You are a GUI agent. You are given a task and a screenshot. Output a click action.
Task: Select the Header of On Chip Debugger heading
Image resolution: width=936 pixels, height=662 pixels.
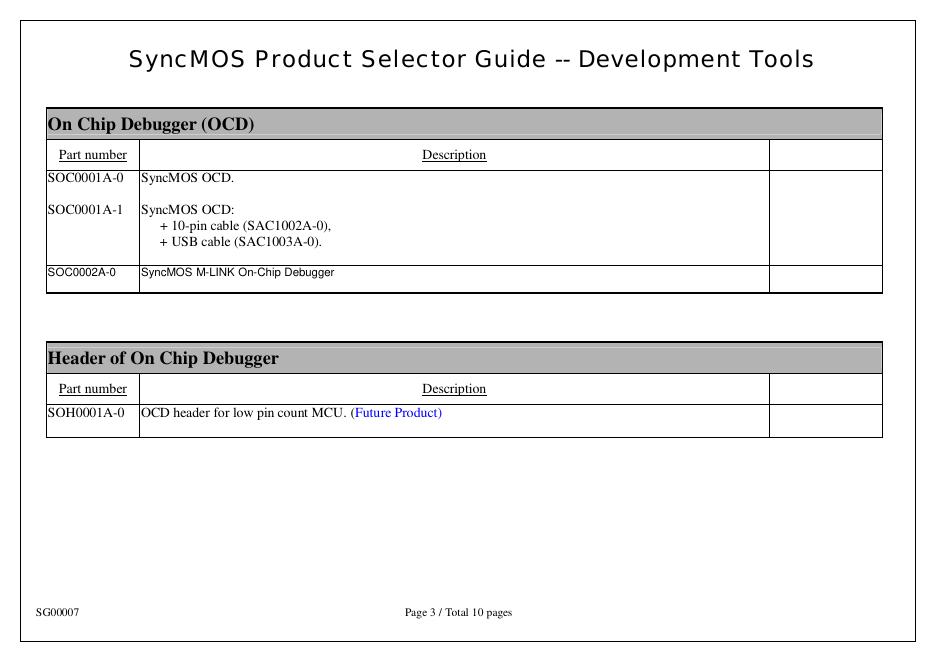pos(163,358)
